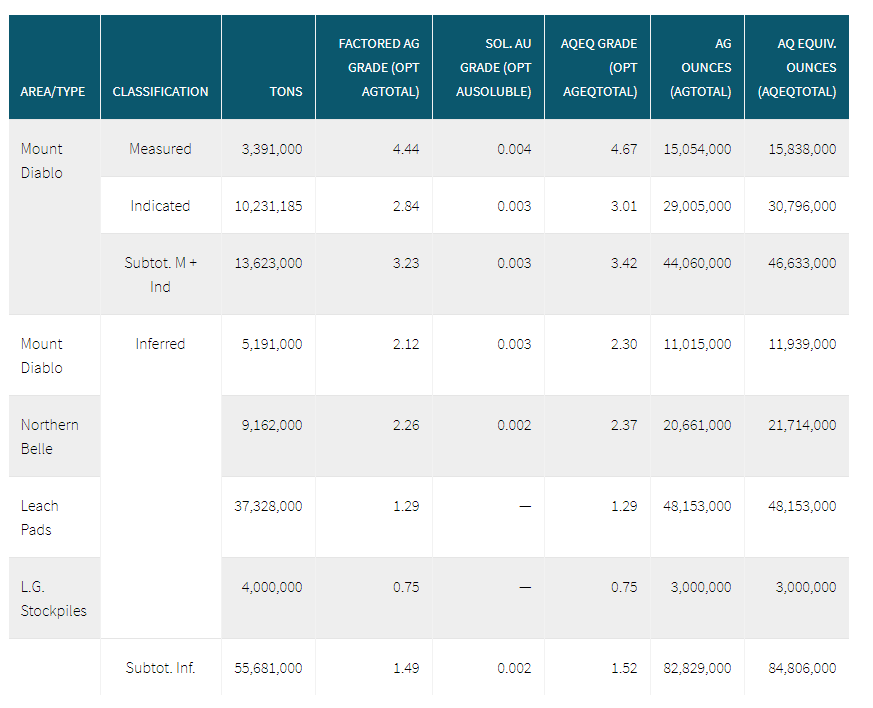Click the FACTORED AG GRADE header
This screenshot has width=873, height=708.
[379, 68]
